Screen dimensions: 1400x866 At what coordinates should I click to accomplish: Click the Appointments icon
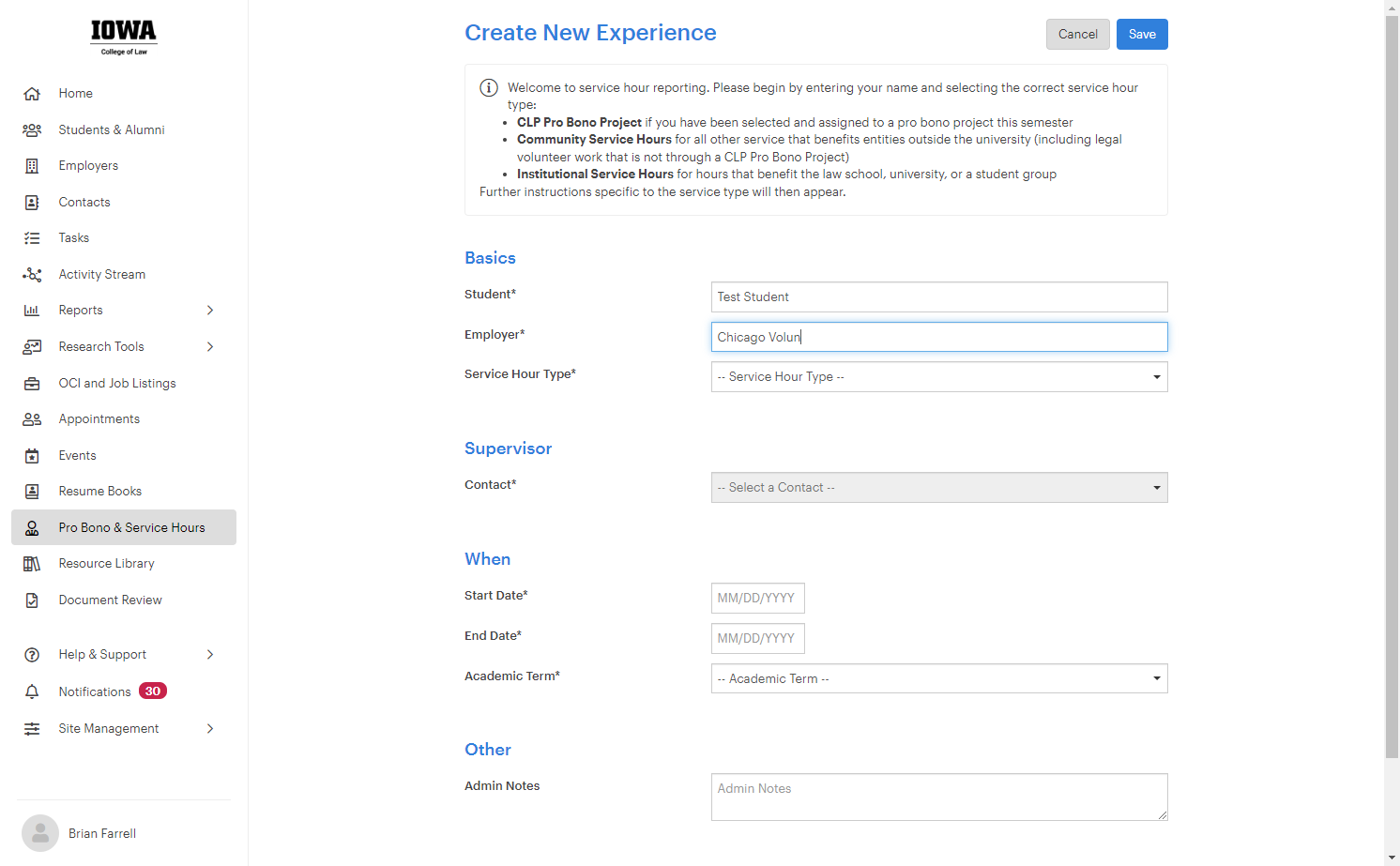pyautogui.click(x=32, y=419)
